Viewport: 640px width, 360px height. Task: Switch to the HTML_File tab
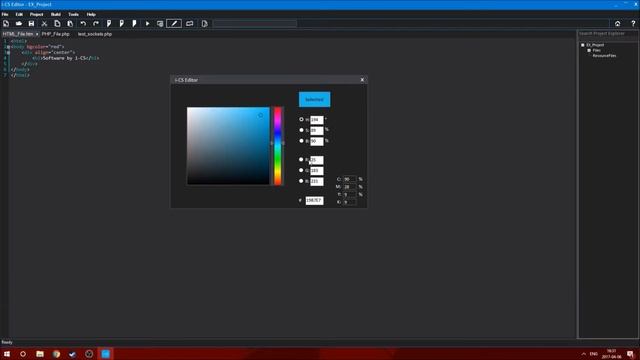point(18,34)
